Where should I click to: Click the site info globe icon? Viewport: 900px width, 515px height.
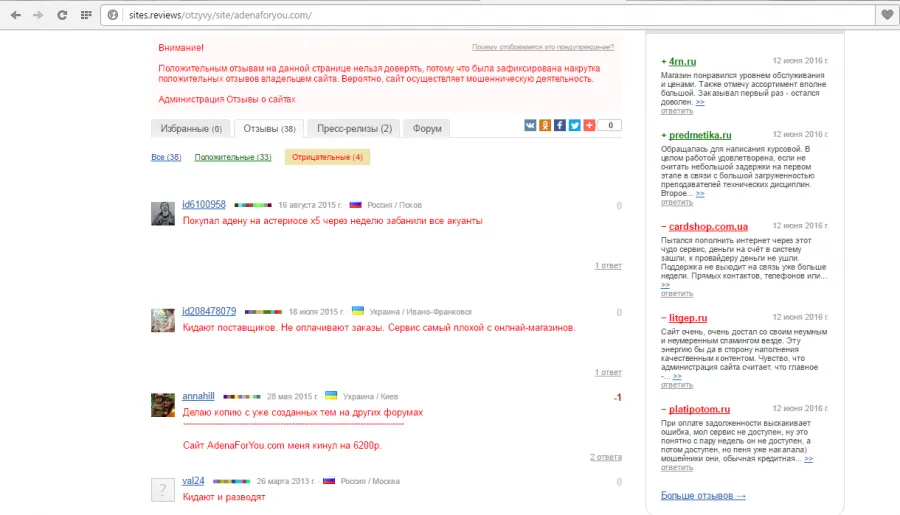(x=113, y=15)
